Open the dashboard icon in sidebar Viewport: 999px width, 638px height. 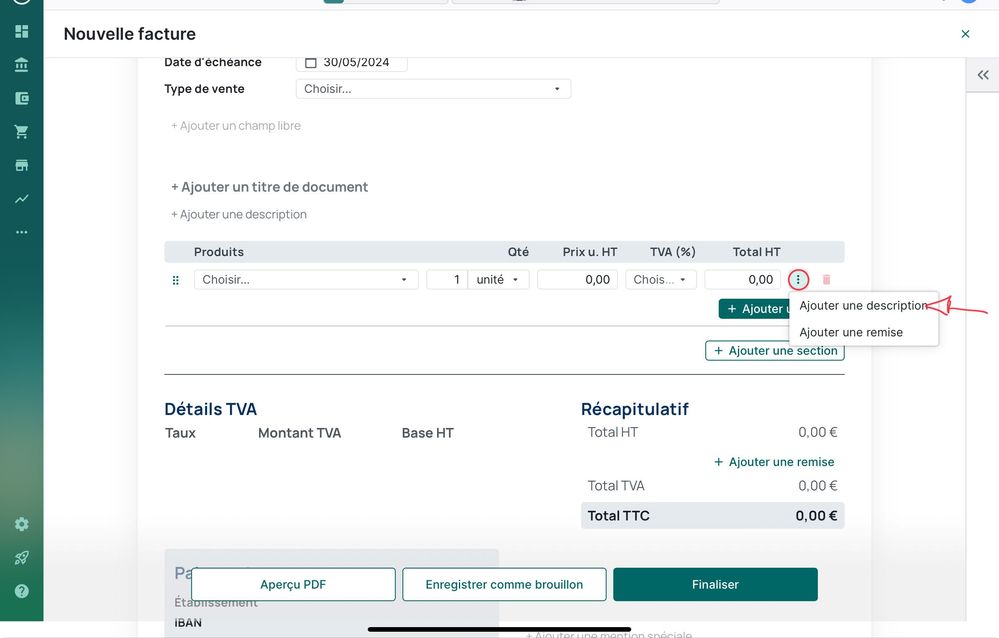(21, 31)
